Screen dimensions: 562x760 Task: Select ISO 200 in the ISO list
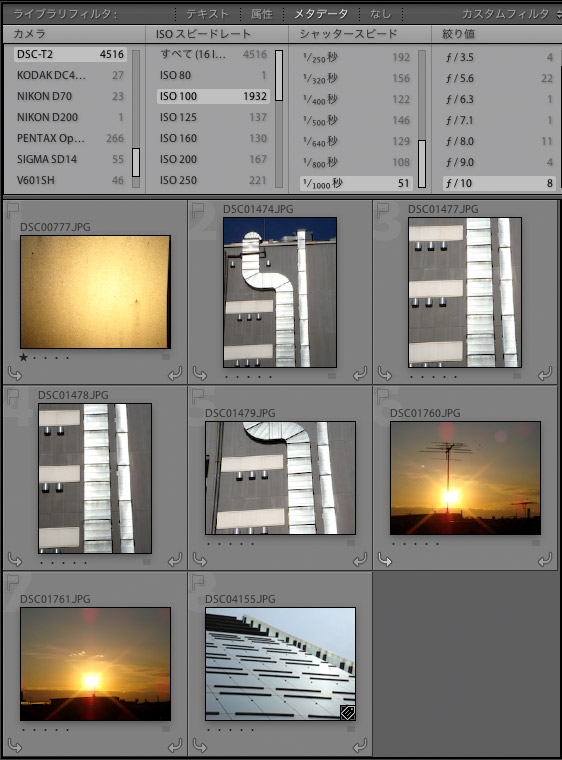point(213,159)
